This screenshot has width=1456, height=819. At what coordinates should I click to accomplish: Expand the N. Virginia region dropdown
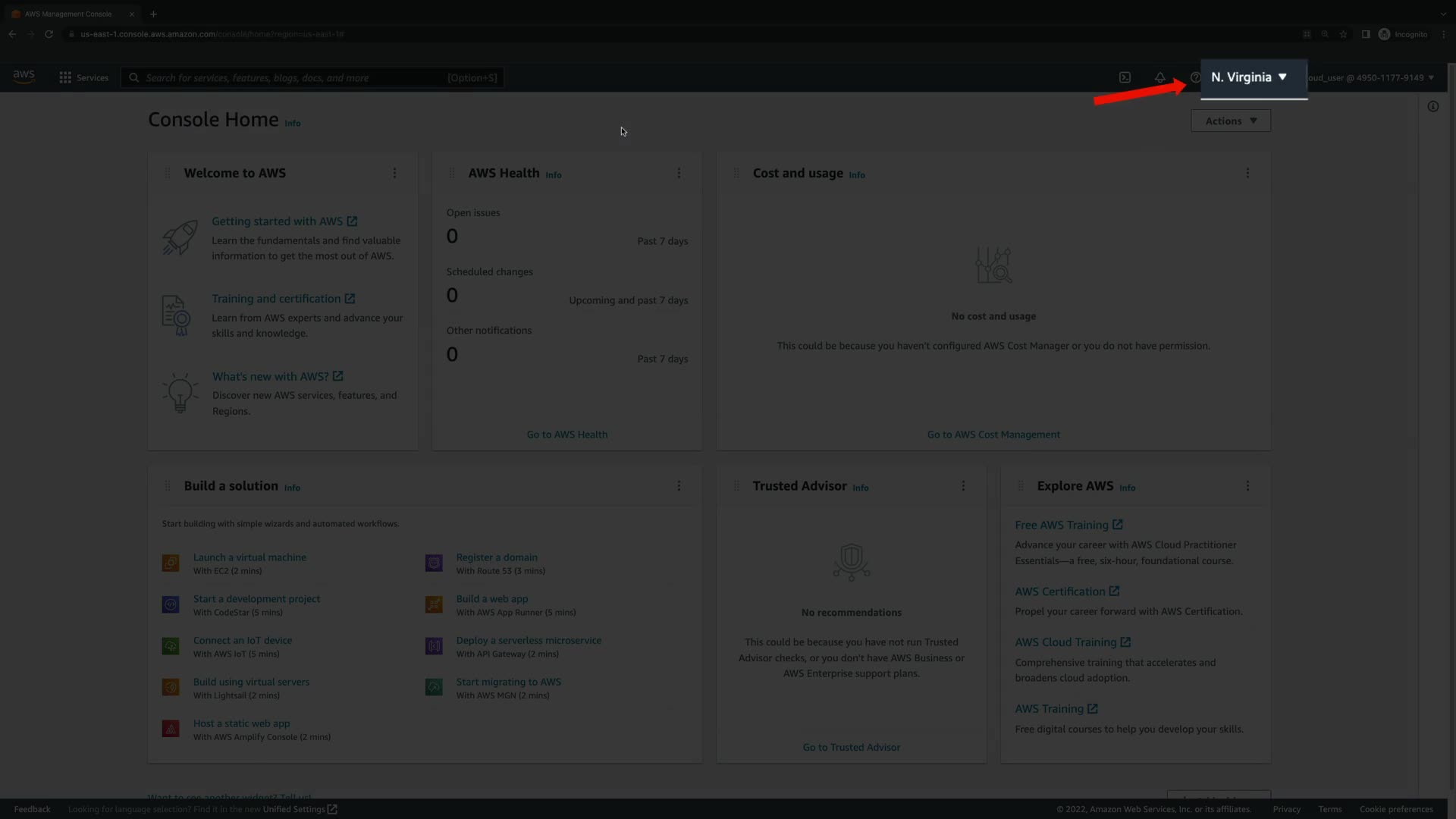point(1249,77)
